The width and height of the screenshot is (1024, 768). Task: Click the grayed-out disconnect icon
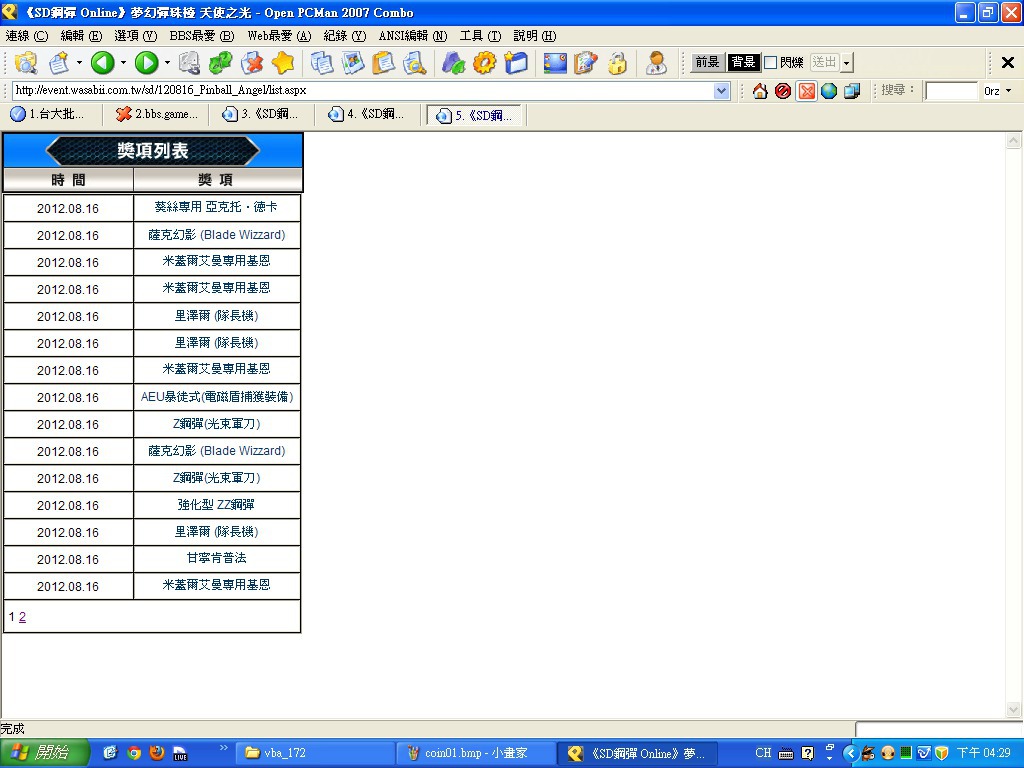tap(189, 63)
